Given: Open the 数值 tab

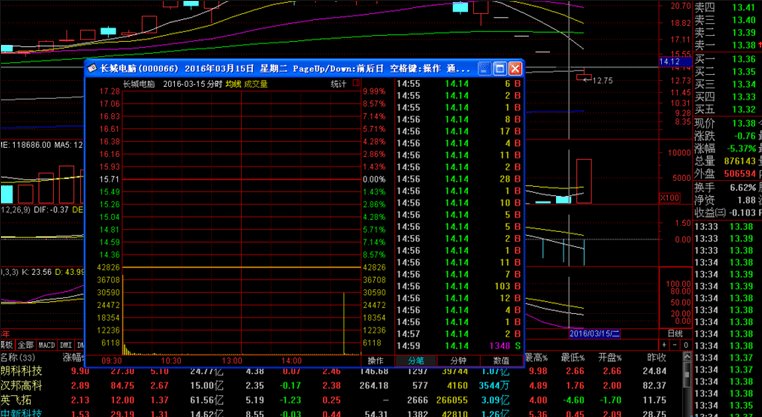Looking at the screenshot, I should point(503,360).
